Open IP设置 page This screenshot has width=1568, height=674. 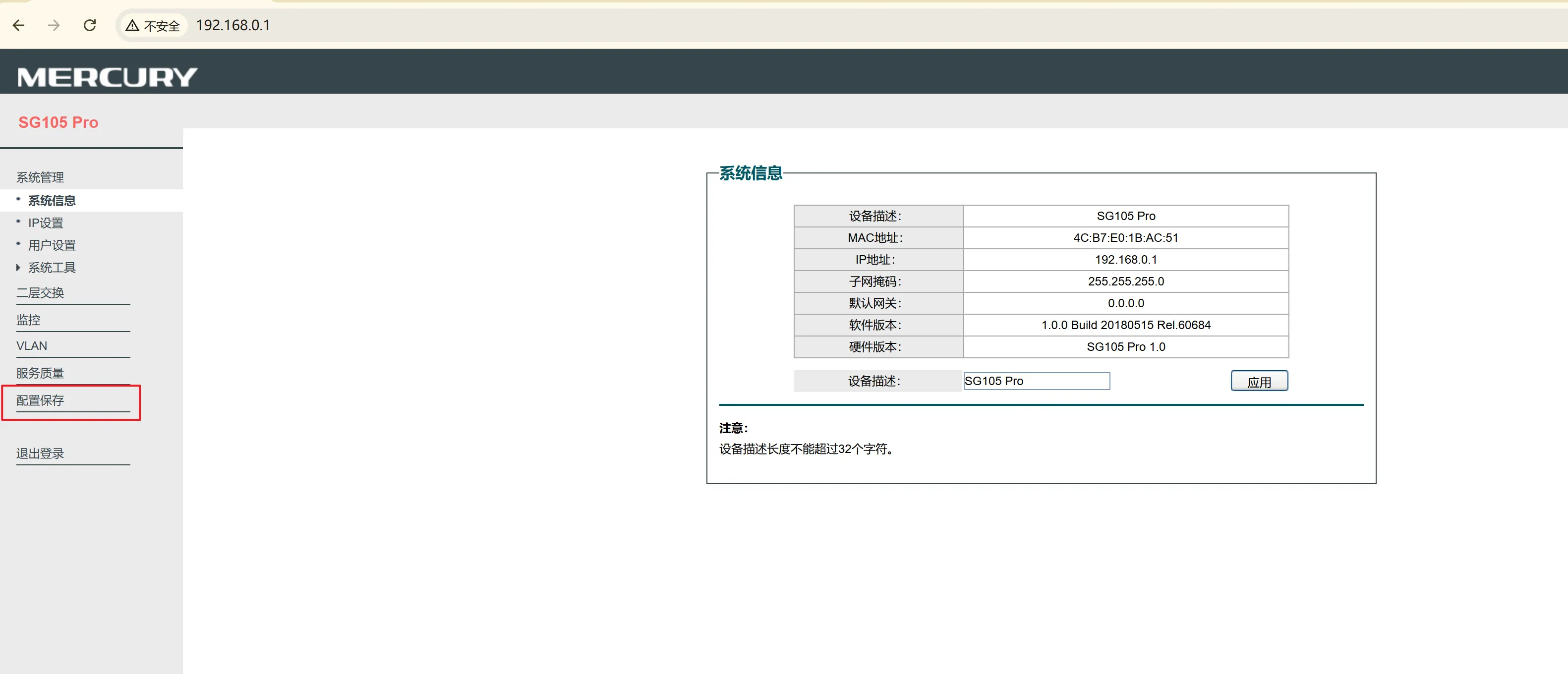coord(46,223)
